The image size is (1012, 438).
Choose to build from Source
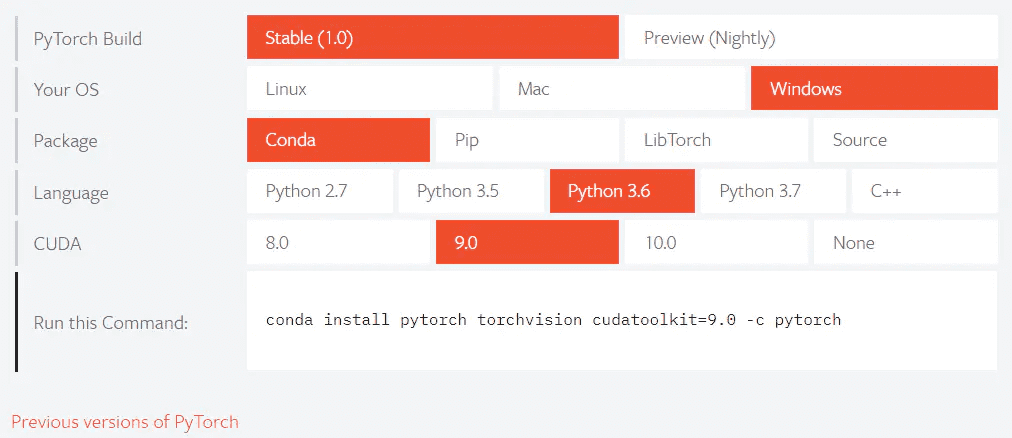click(906, 140)
